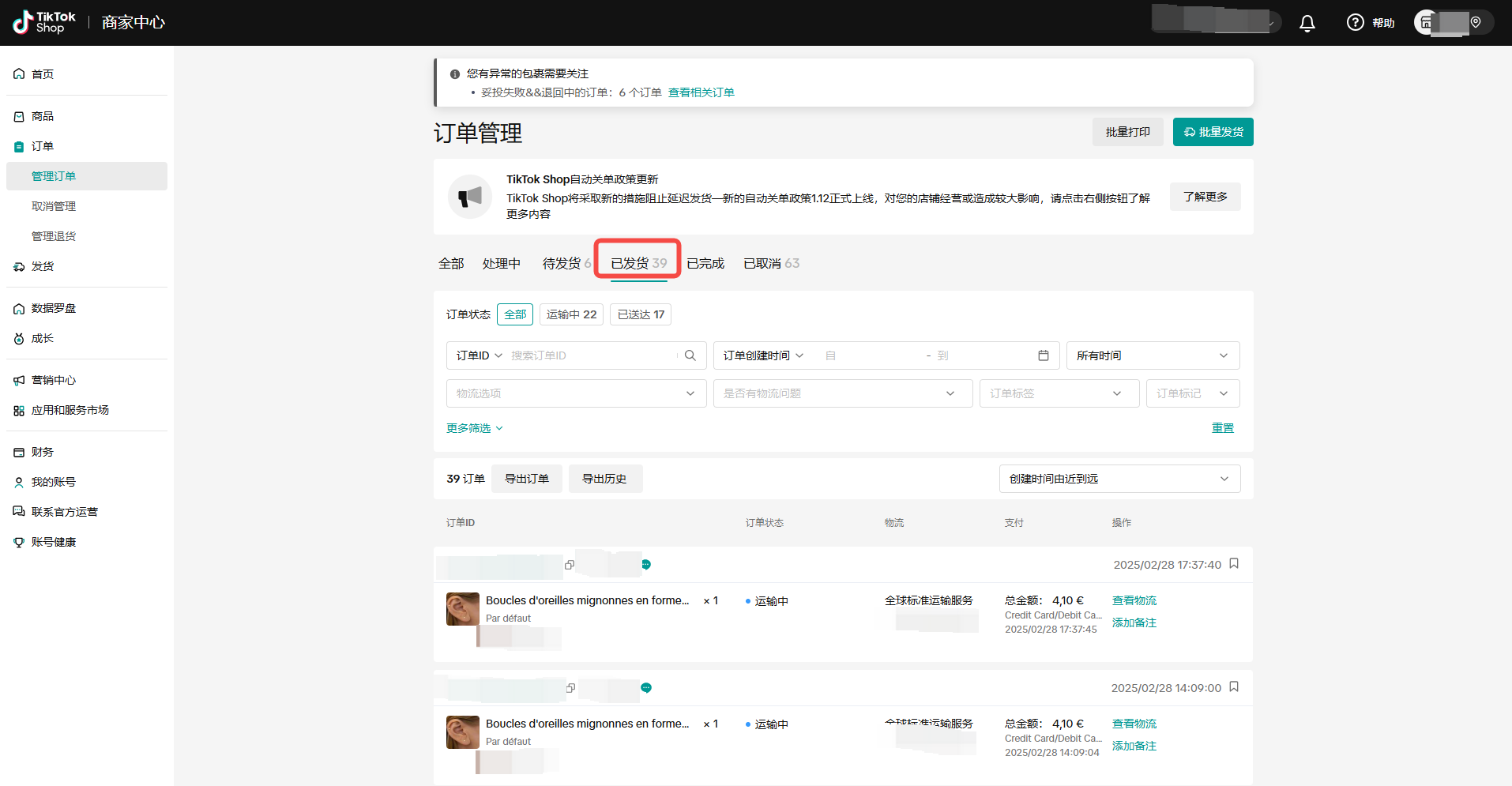Click the notification bell icon
This screenshot has height=786, width=1512.
click(1307, 23)
